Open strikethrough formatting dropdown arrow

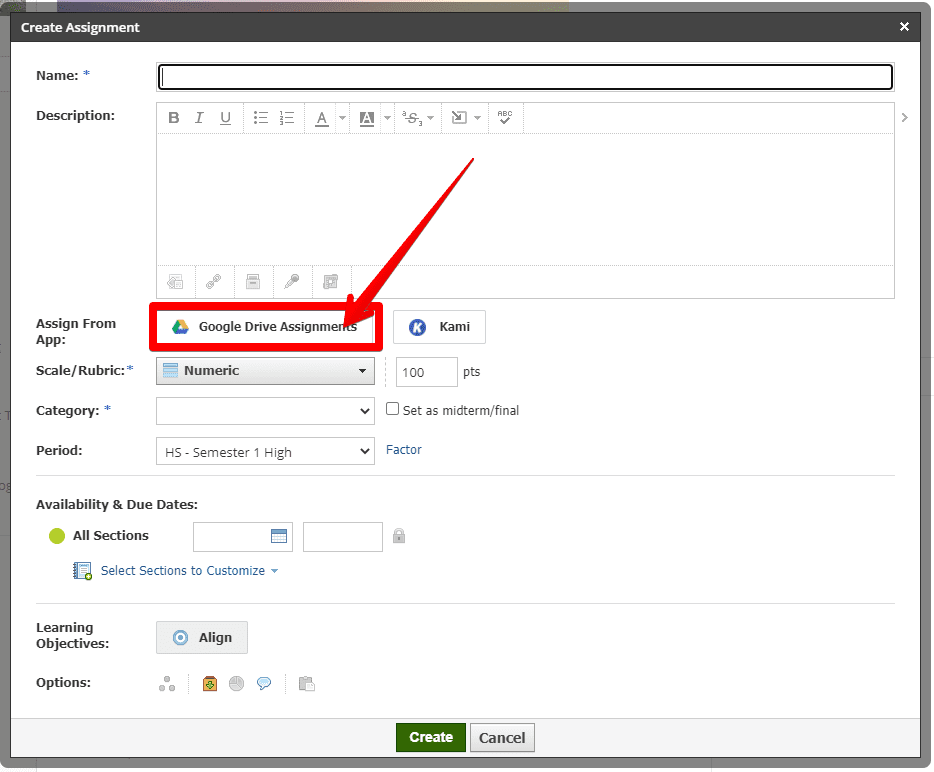point(431,118)
